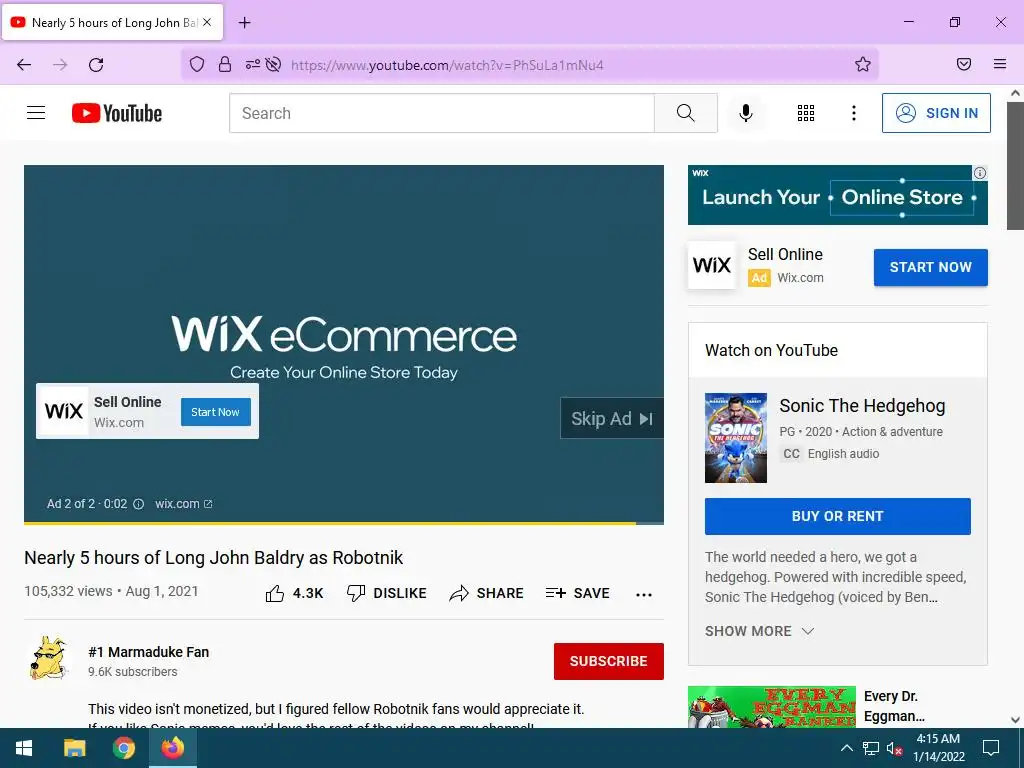Open the YouTube hamburger guide menu
This screenshot has width=1024, height=768.
click(36, 113)
